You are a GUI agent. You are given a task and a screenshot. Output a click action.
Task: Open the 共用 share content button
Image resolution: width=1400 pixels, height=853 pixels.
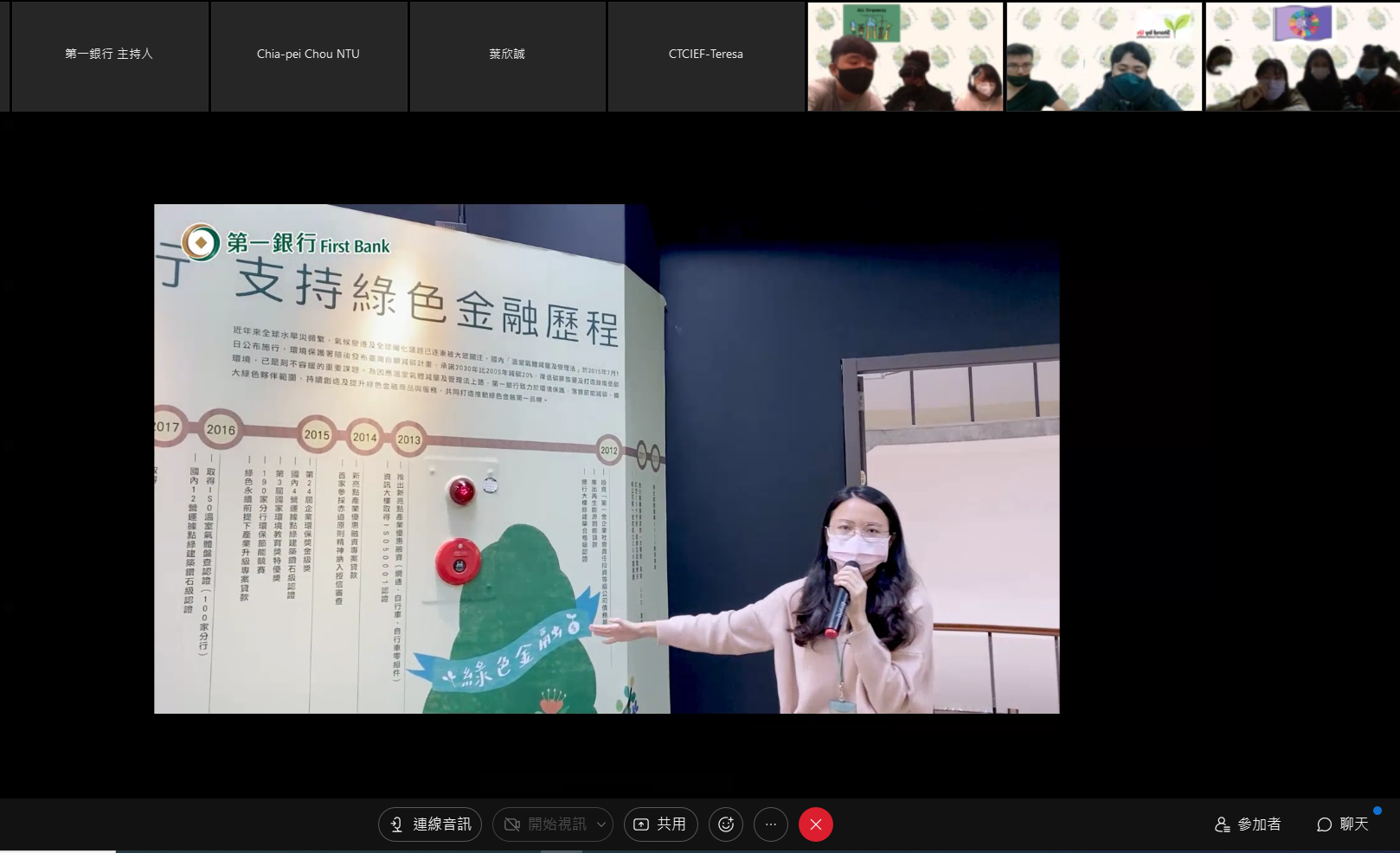[x=661, y=824]
